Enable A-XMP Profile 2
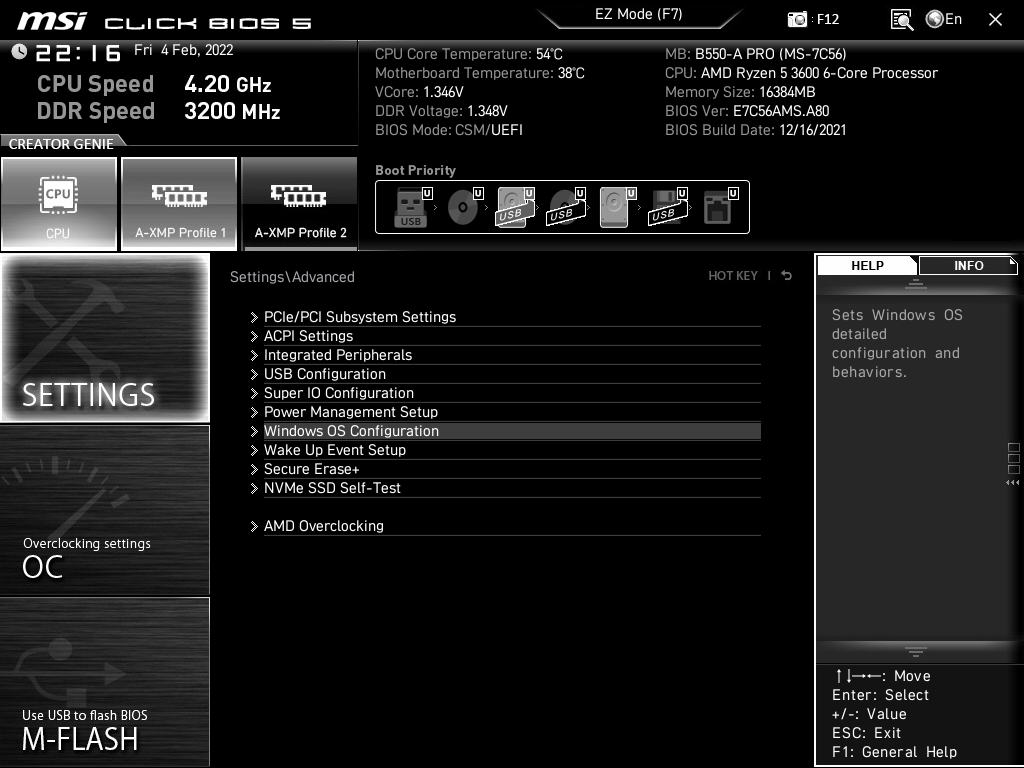Screen dimensions: 1024x768 point(300,204)
